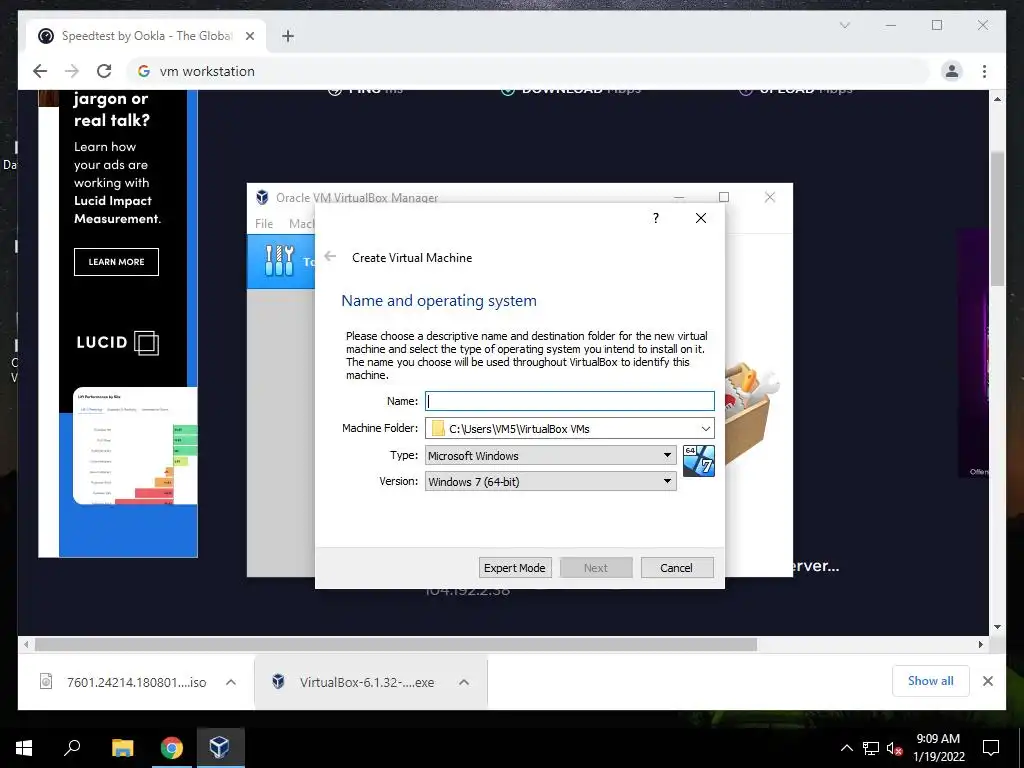Screen dimensions: 1024x768
Task: Select the Speedtest by Ookla tab
Action: click(x=147, y=36)
